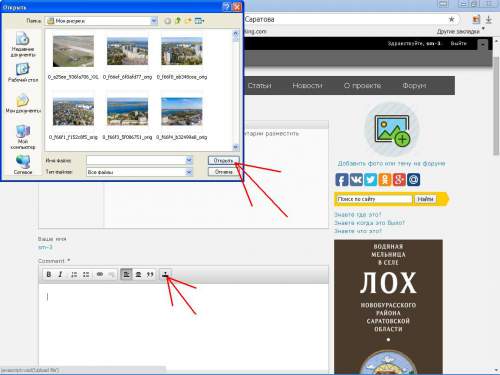Click the Открыть button in dialog
This screenshot has height=375, width=500.
point(224,161)
